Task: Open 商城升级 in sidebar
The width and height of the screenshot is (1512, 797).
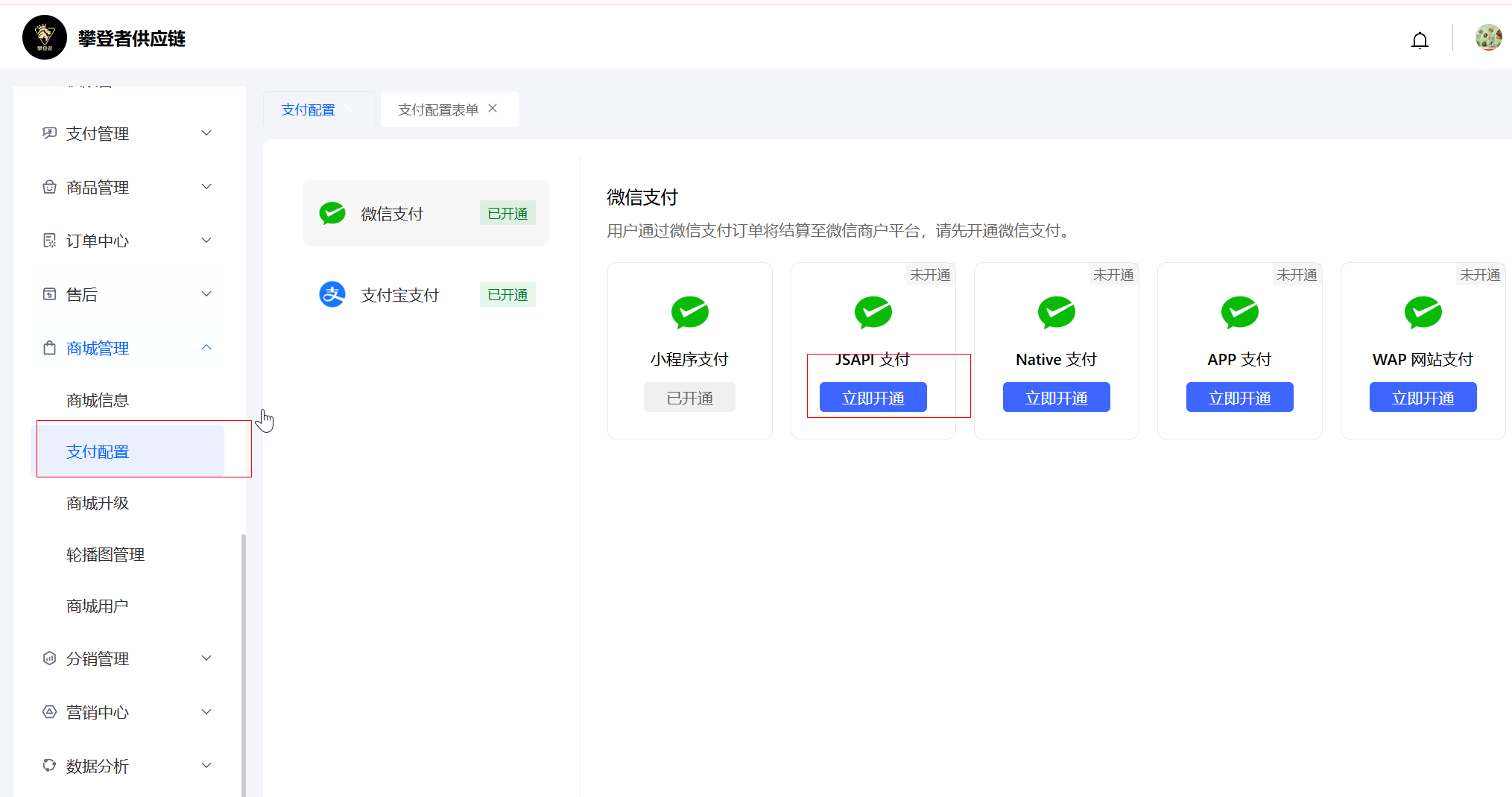Action: click(98, 504)
